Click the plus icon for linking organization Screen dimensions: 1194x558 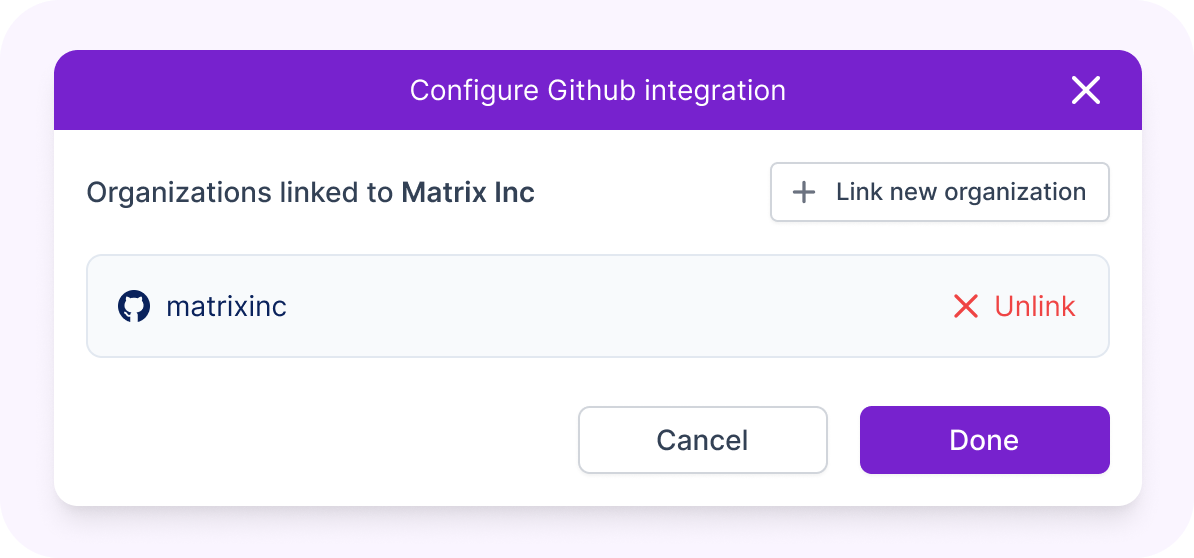click(x=803, y=192)
